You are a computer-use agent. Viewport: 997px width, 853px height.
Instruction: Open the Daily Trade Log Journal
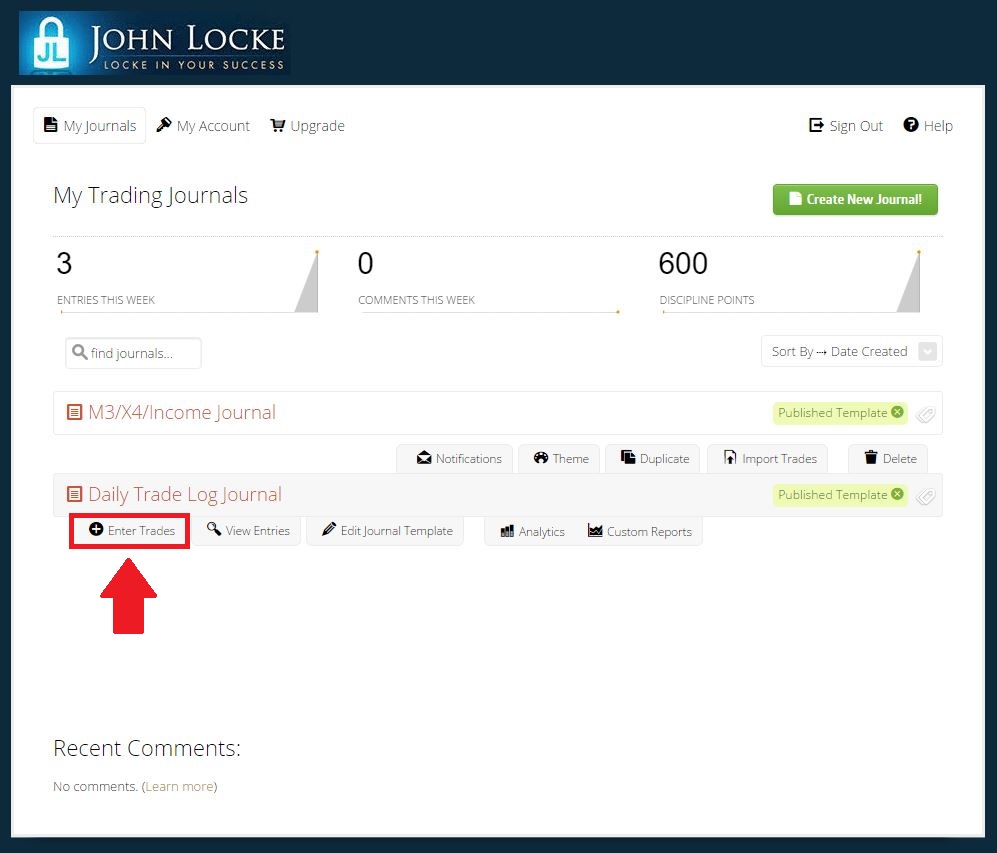click(x=185, y=495)
